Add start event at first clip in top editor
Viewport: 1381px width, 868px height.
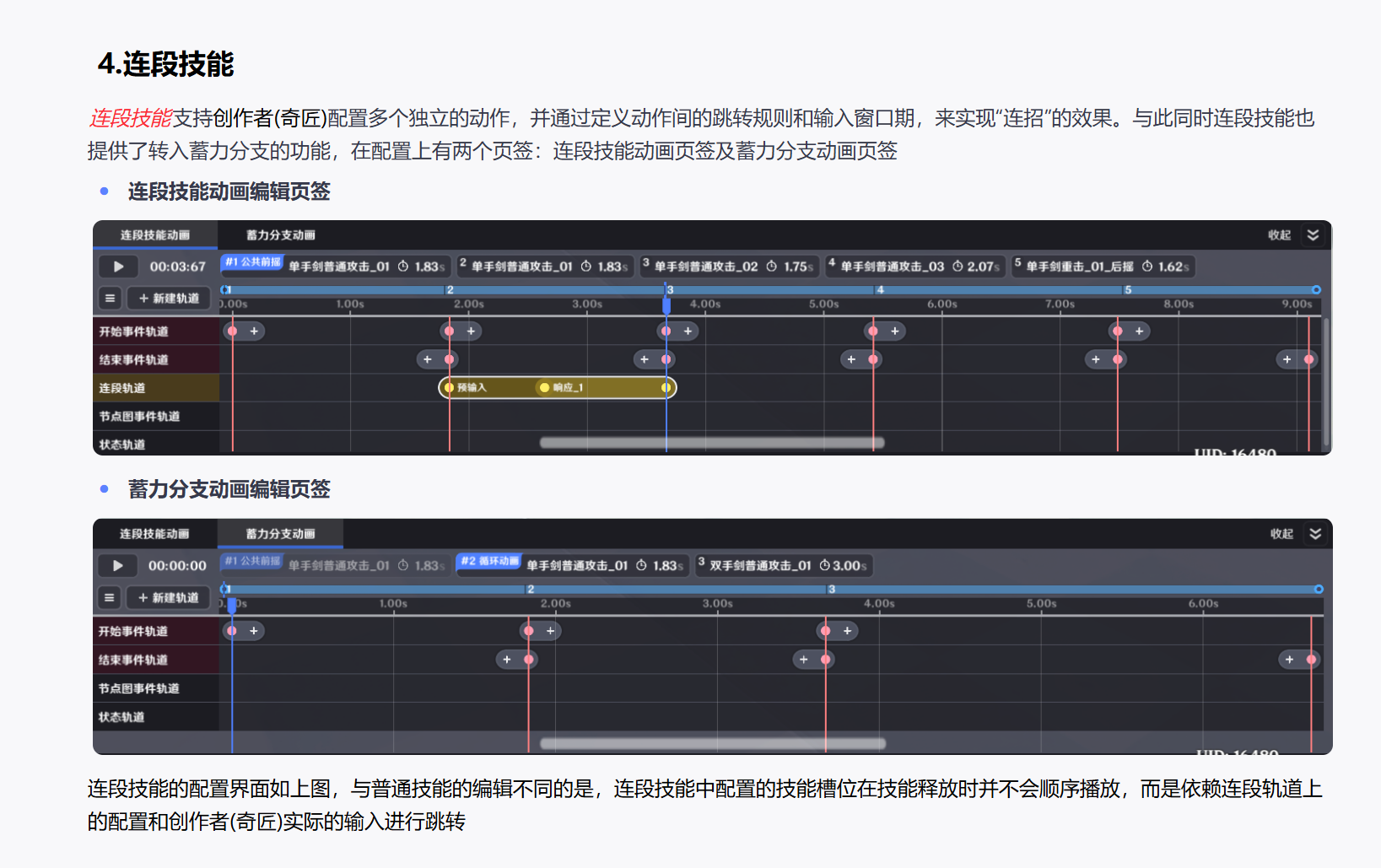pos(254,332)
